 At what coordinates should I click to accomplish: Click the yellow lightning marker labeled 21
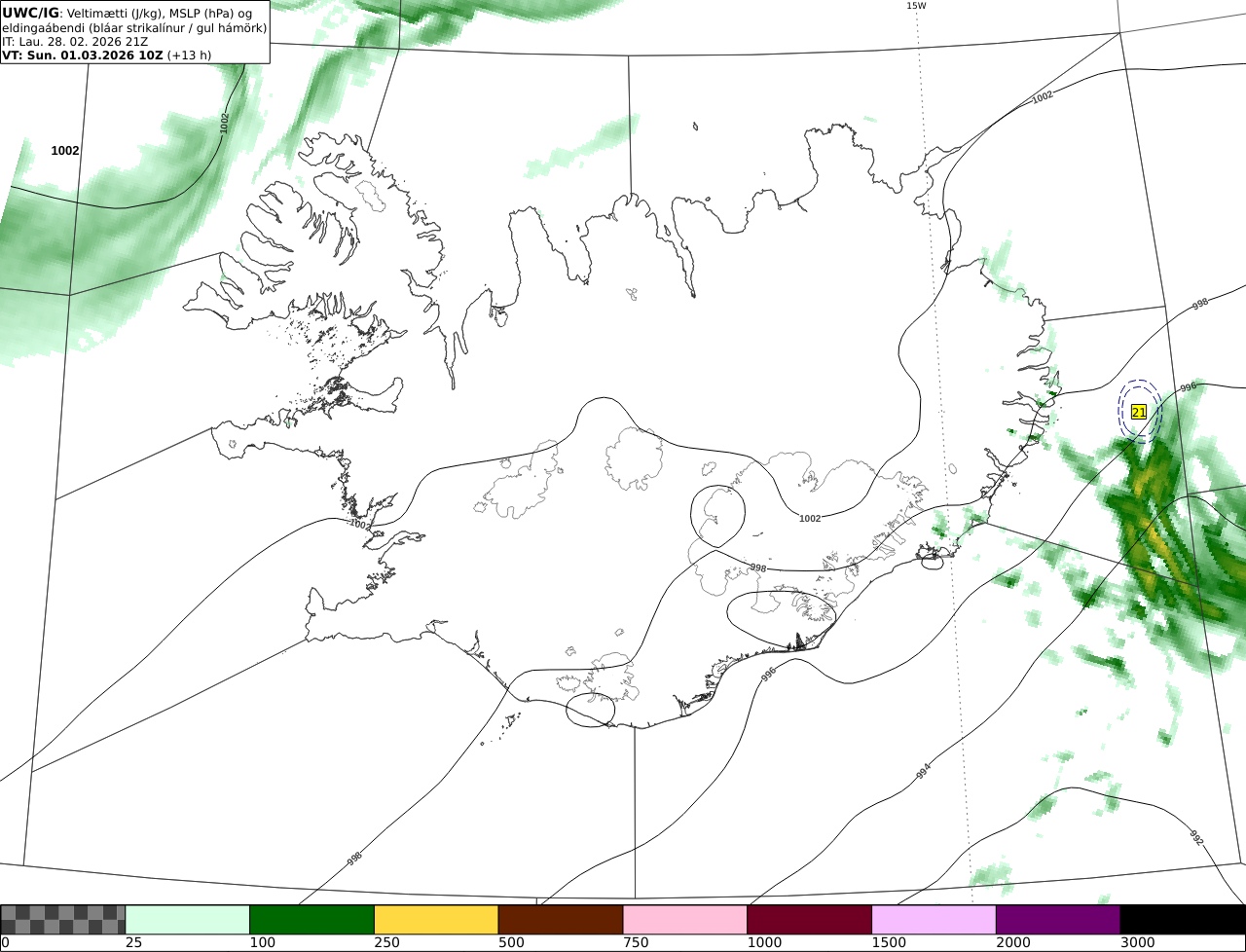coord(1139,413)
